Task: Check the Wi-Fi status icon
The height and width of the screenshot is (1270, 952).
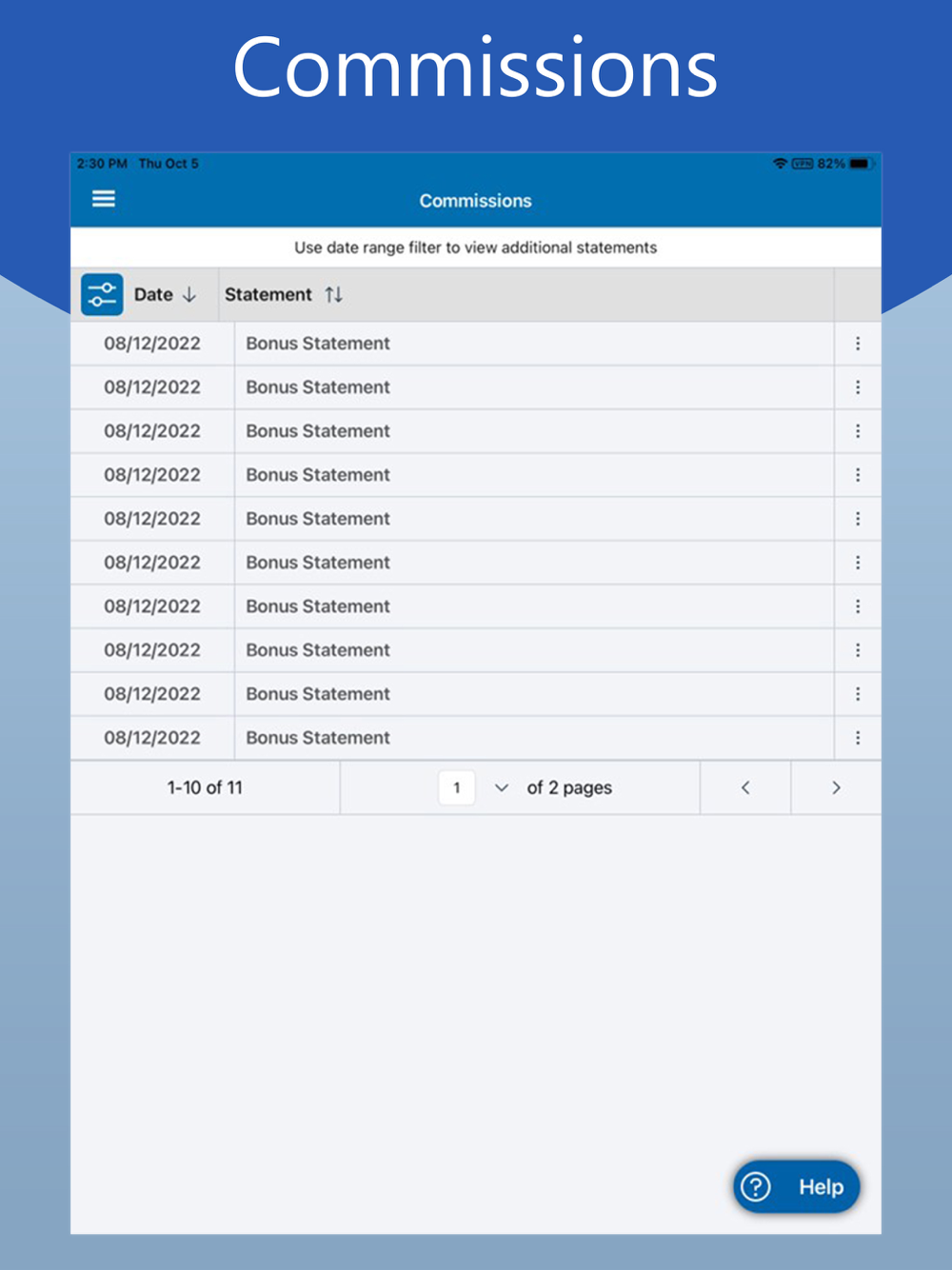Action: click(x=781, y=164)
